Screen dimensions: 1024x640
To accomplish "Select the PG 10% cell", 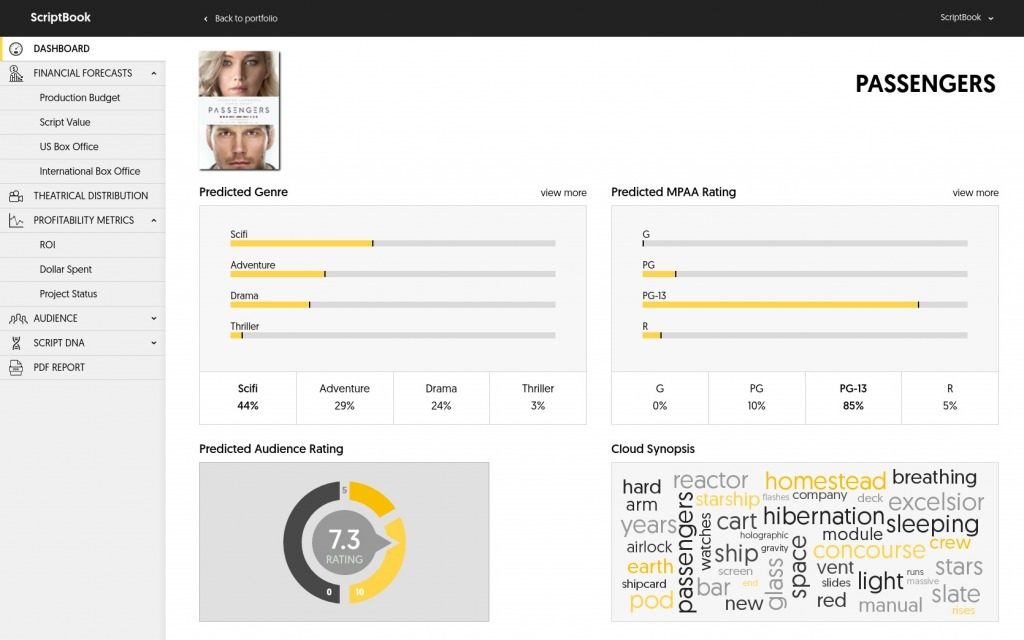I will coord(756,398).
